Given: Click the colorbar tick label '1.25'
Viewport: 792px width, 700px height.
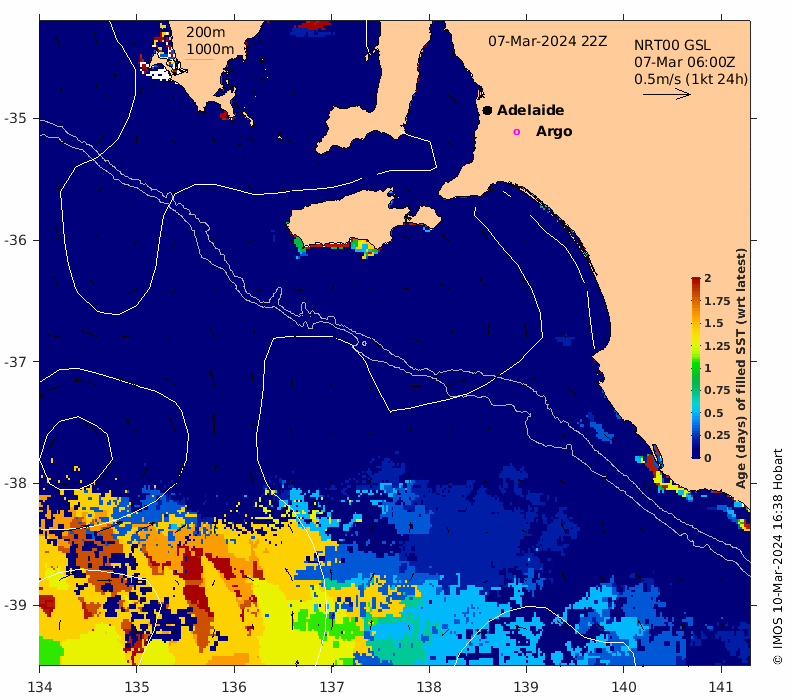Looking at the screenshot, I should click(x=717, y=346).
